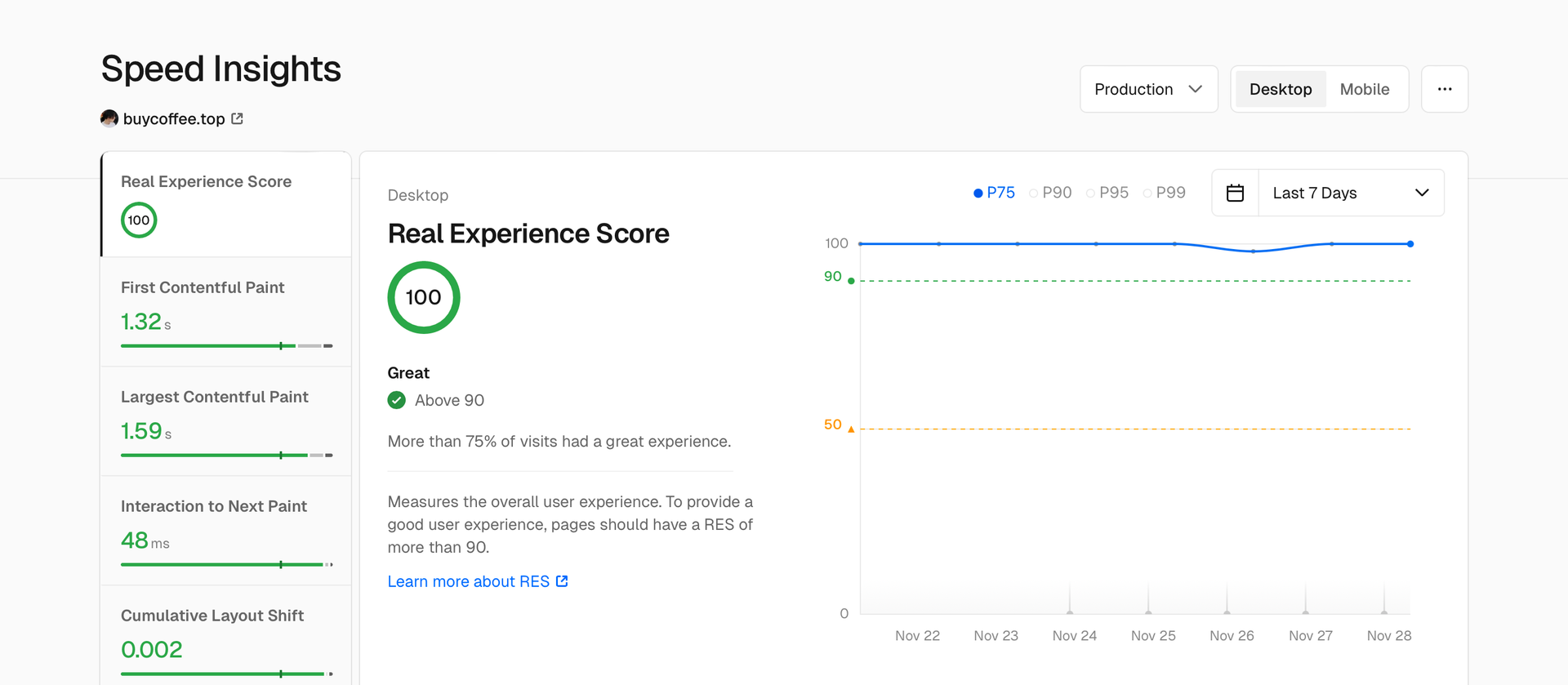Select the Desktop tab
The width and height of the screenshot is (1568, 685).
pos(1280,89)
